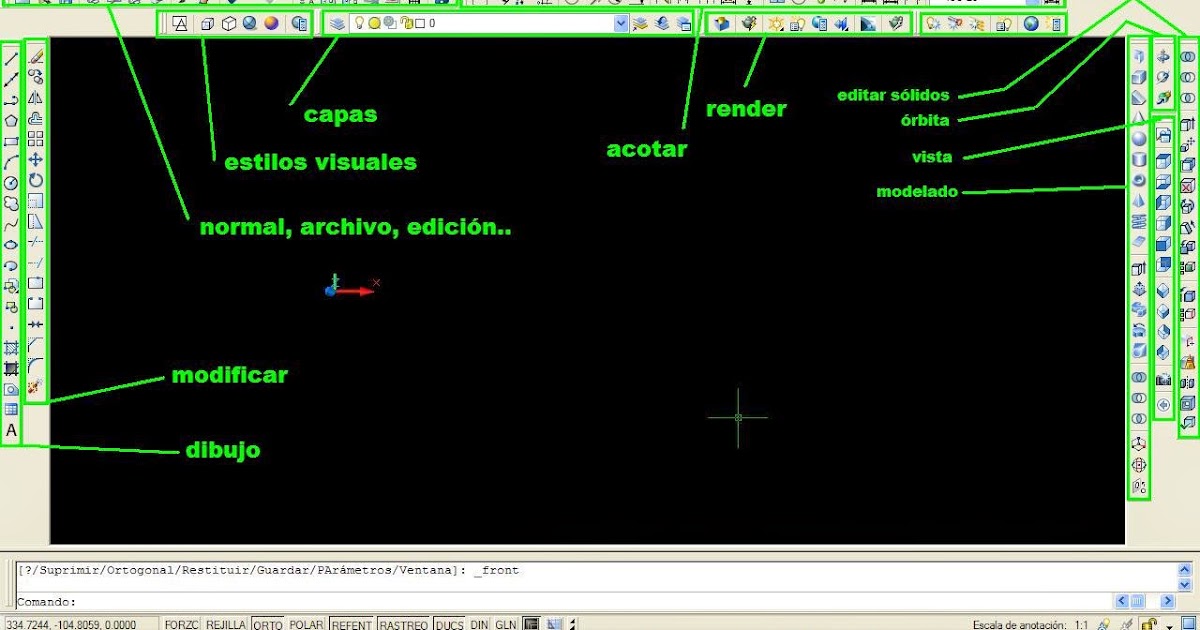Enable ORTO mode in the status bar
Viewport: 1200px width, 630px height.
(267, 624)
